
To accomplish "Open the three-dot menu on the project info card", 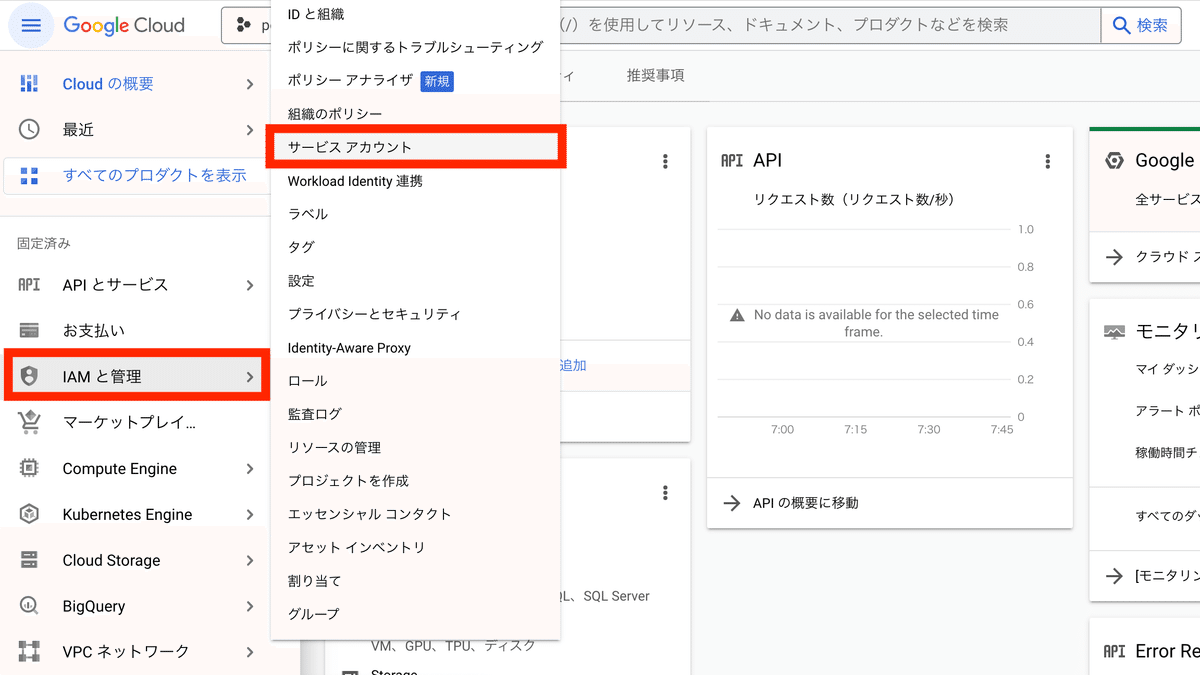I will tap(665, 161).
